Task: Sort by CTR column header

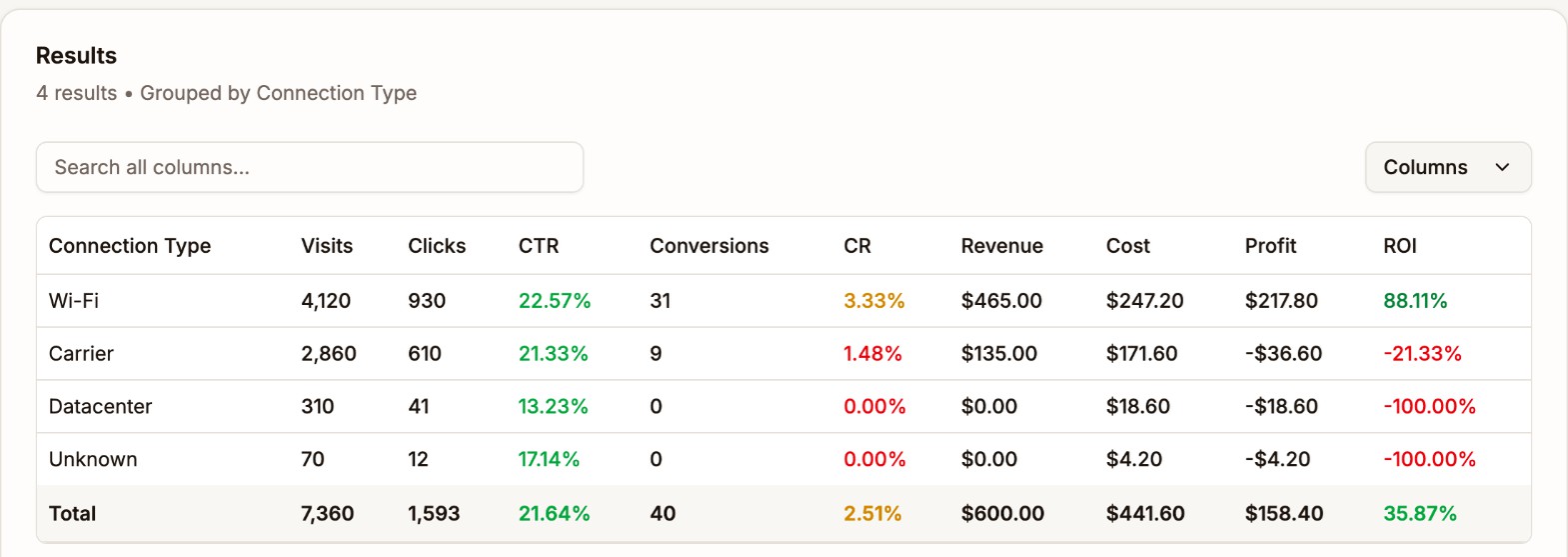Action: [x=539, y=246]
